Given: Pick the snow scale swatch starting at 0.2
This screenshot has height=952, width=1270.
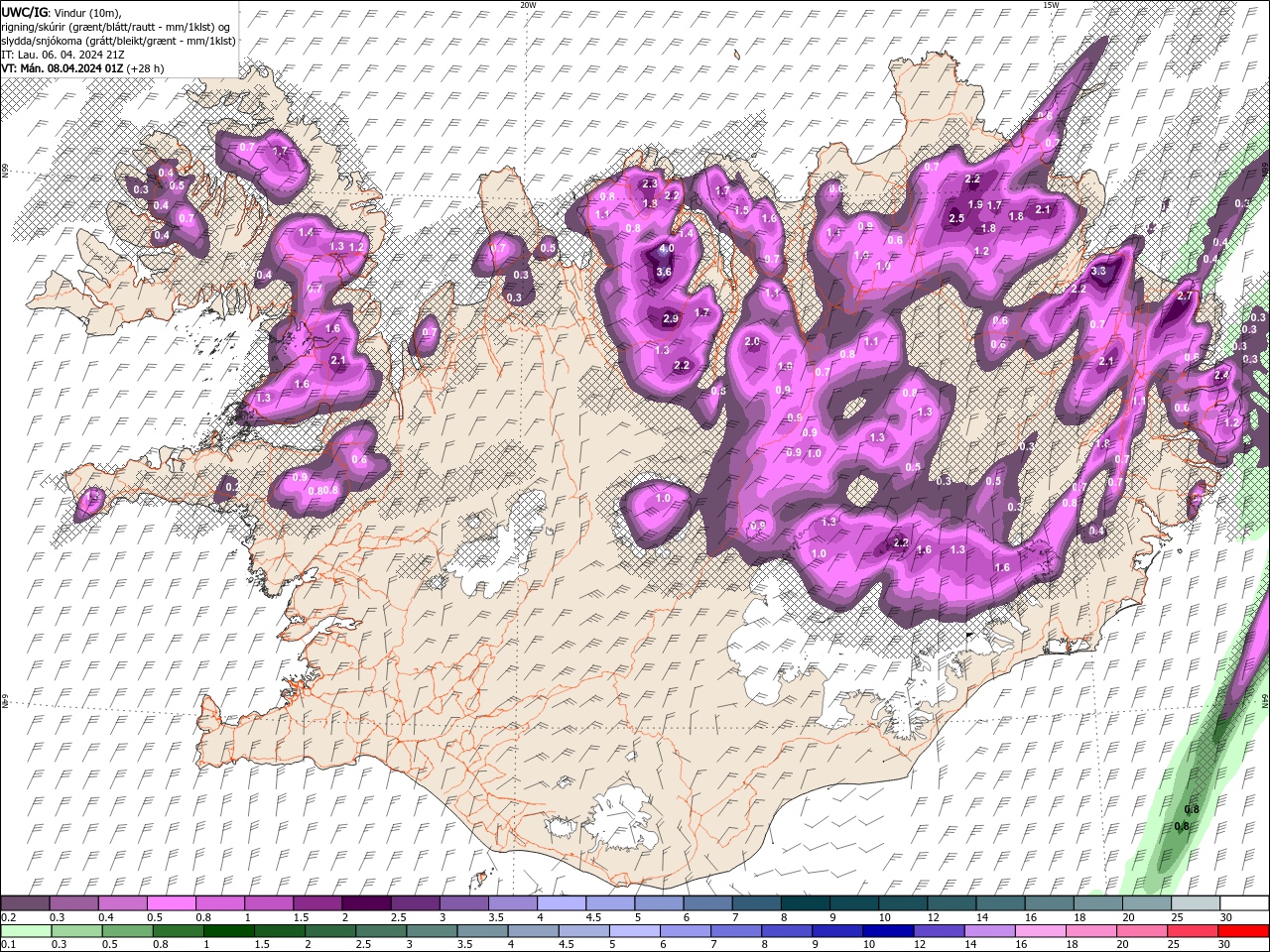Looking at the screenshot, I should [25, 903].
